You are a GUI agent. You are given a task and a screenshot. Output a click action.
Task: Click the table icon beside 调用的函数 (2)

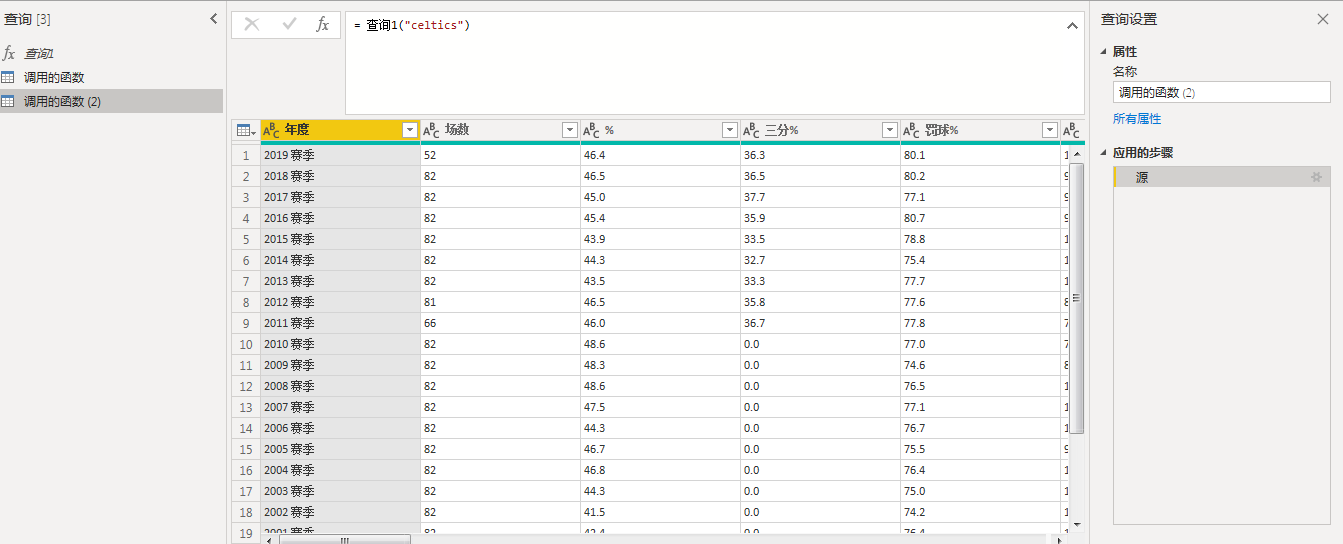(x=8, y=101)
